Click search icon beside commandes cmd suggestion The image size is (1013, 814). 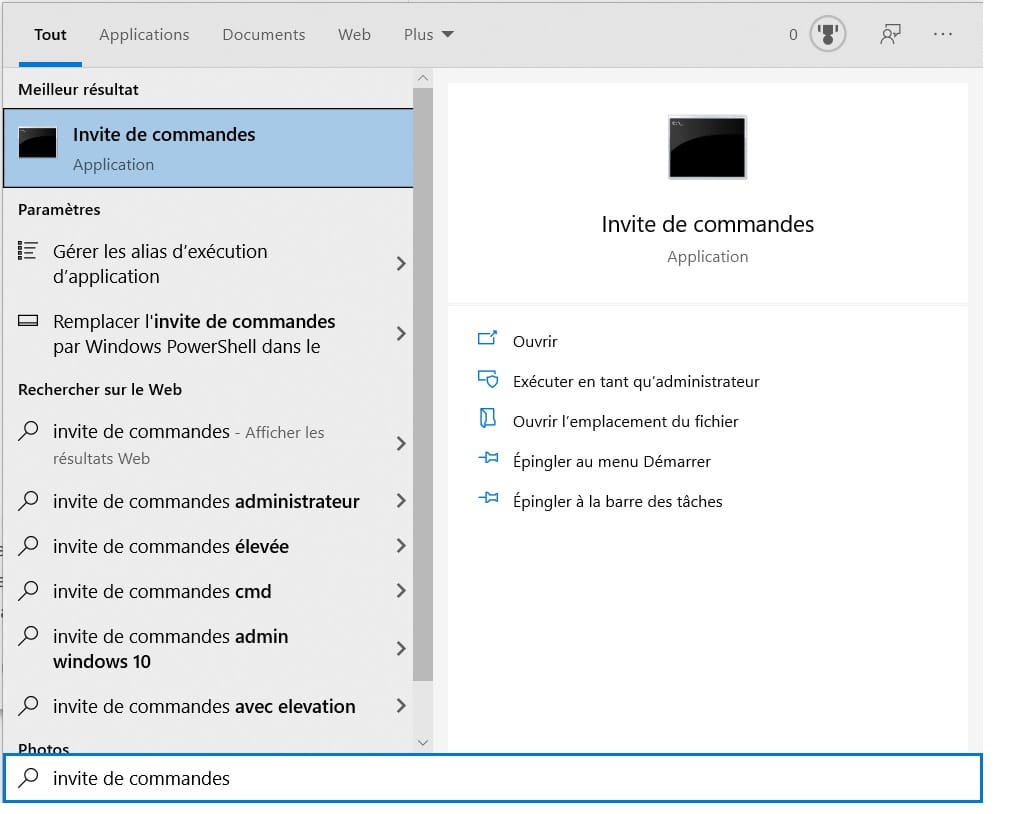point(28,591)
